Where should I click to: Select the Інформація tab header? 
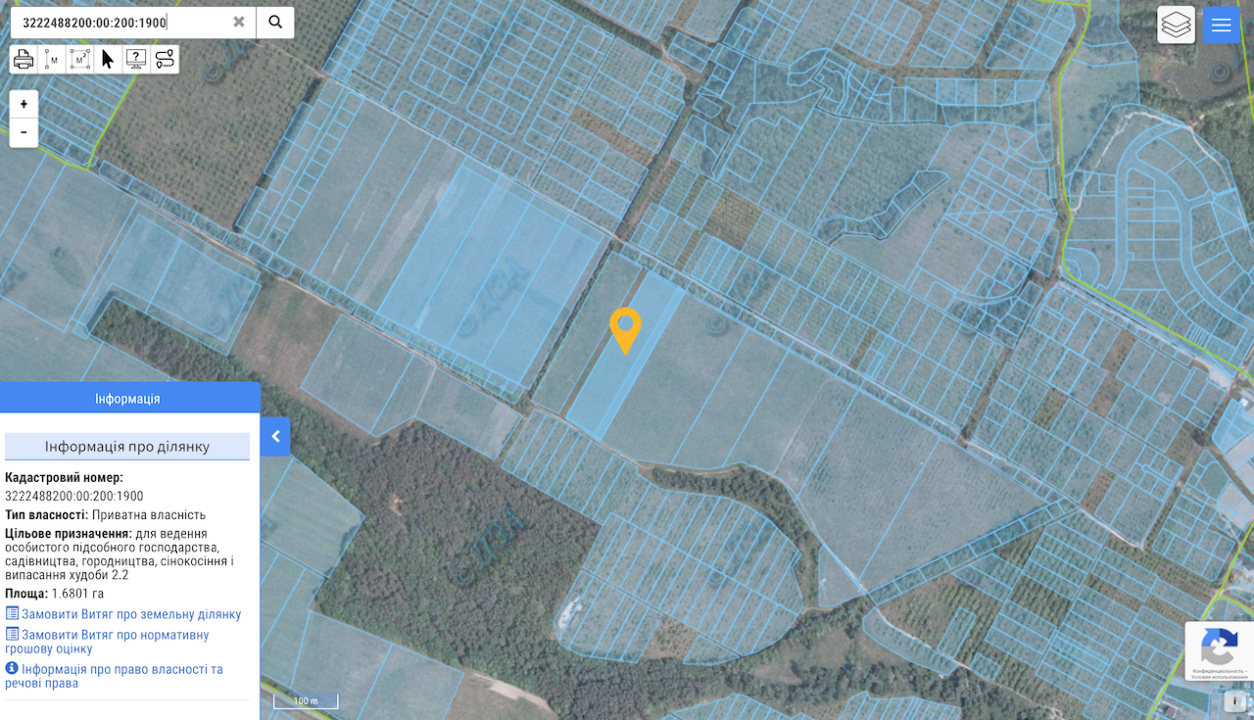click(x=128, y=398)
